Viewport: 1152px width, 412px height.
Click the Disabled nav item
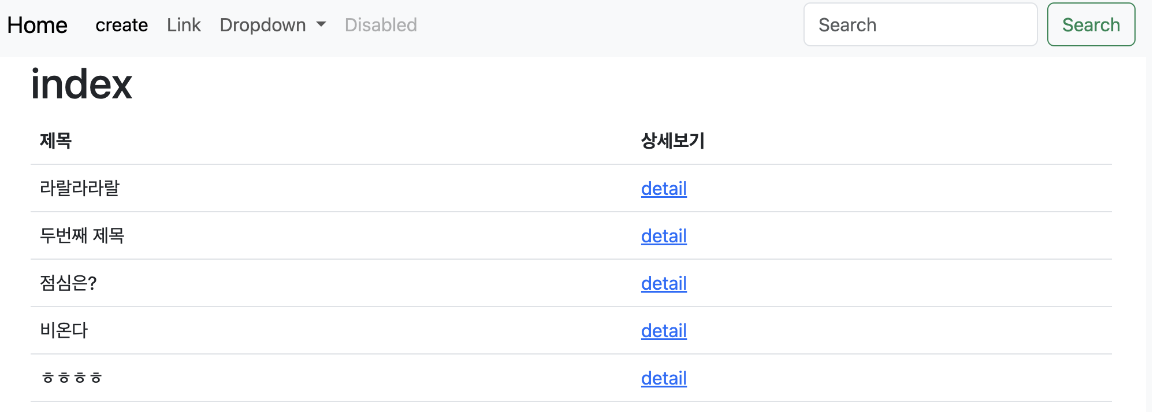381,25
